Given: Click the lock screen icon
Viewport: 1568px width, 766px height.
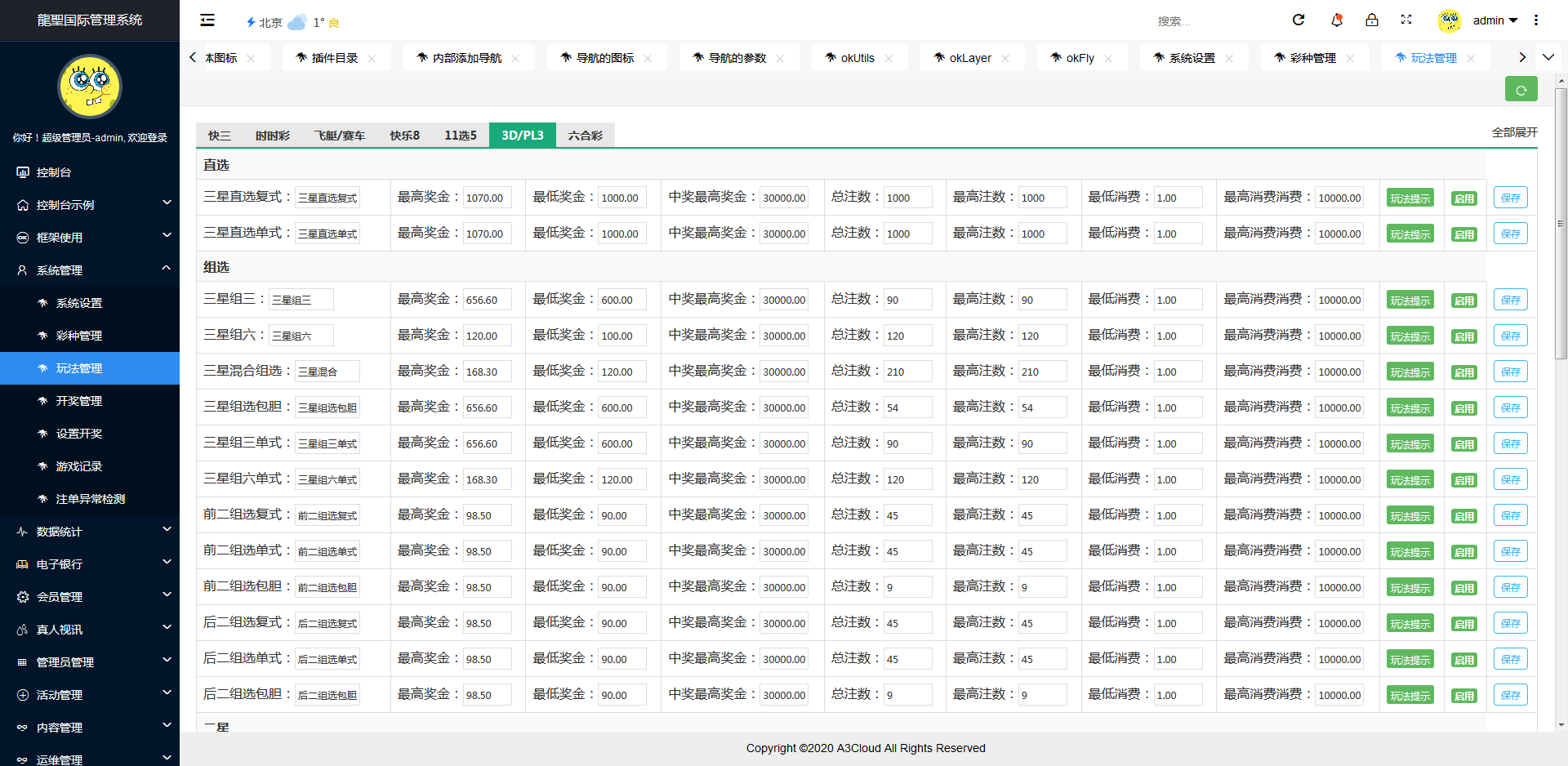Looking at the screenshot, I should click(x=1372, y=20).
